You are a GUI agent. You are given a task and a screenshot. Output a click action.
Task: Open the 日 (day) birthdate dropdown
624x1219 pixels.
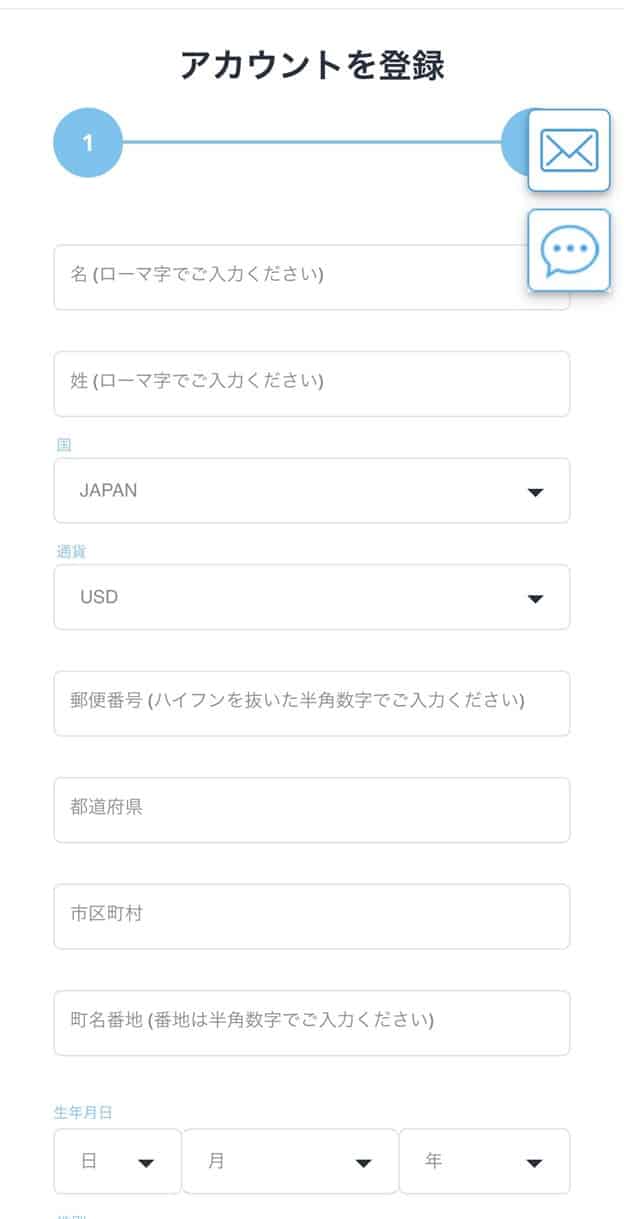tap(118, 1161)
